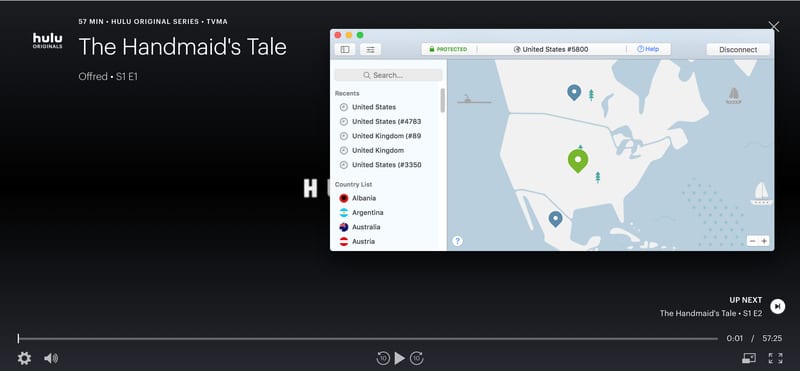Open the VPN Help link
Image resolution: width=800 pixels, height=371 pixels.
coord(648,49)
